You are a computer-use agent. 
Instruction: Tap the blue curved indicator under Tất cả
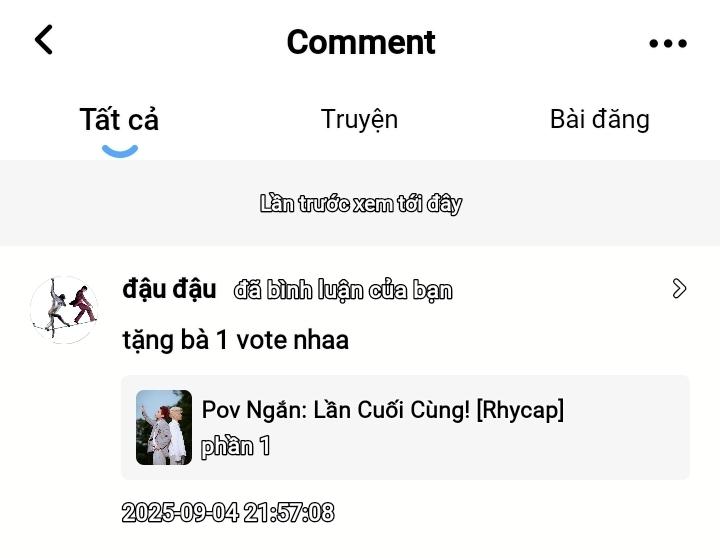tap(120, 151)
